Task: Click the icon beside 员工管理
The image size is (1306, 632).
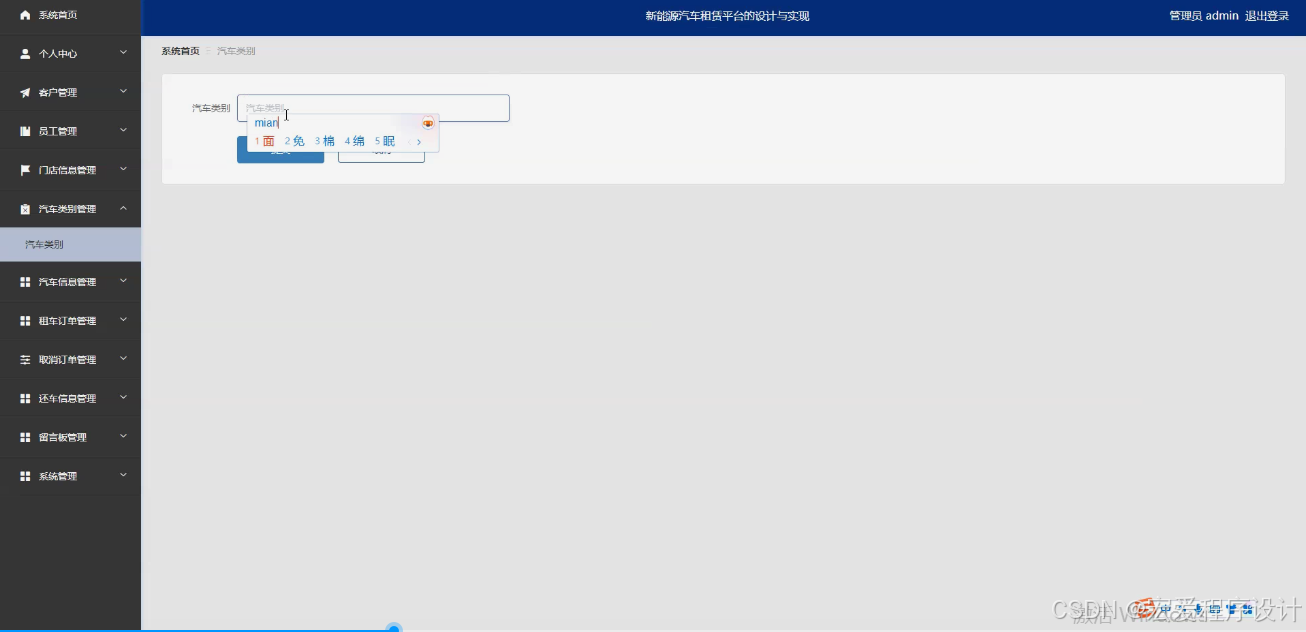Action: pos(25,131)
